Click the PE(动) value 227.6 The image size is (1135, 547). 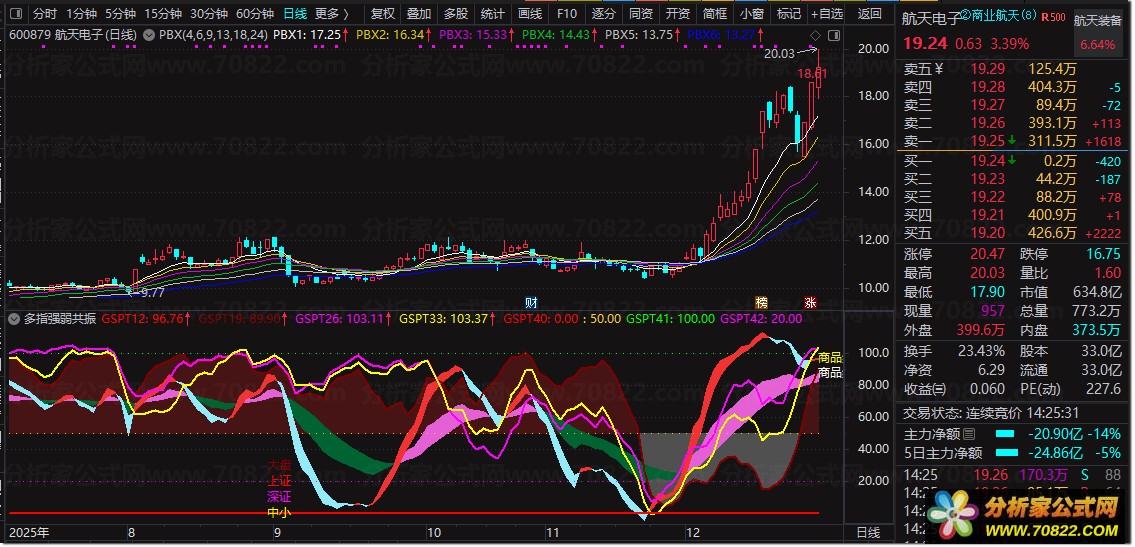(1102, 389)
